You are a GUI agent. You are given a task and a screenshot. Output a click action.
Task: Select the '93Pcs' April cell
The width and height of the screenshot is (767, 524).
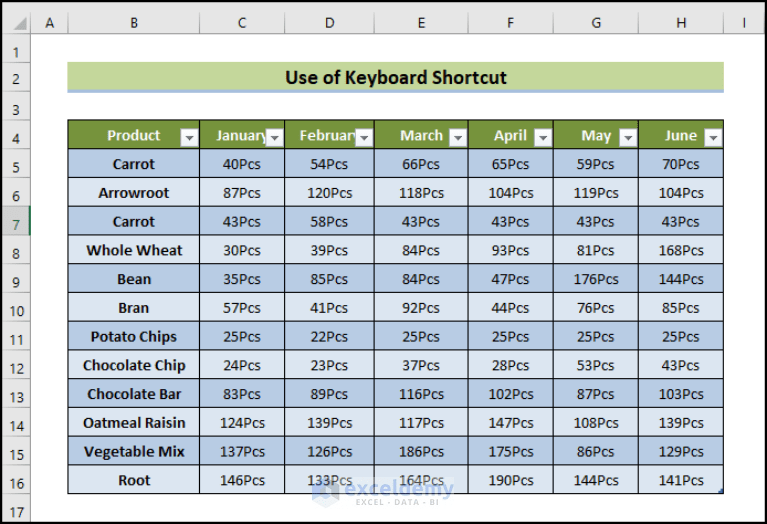(x=511, y=250)
